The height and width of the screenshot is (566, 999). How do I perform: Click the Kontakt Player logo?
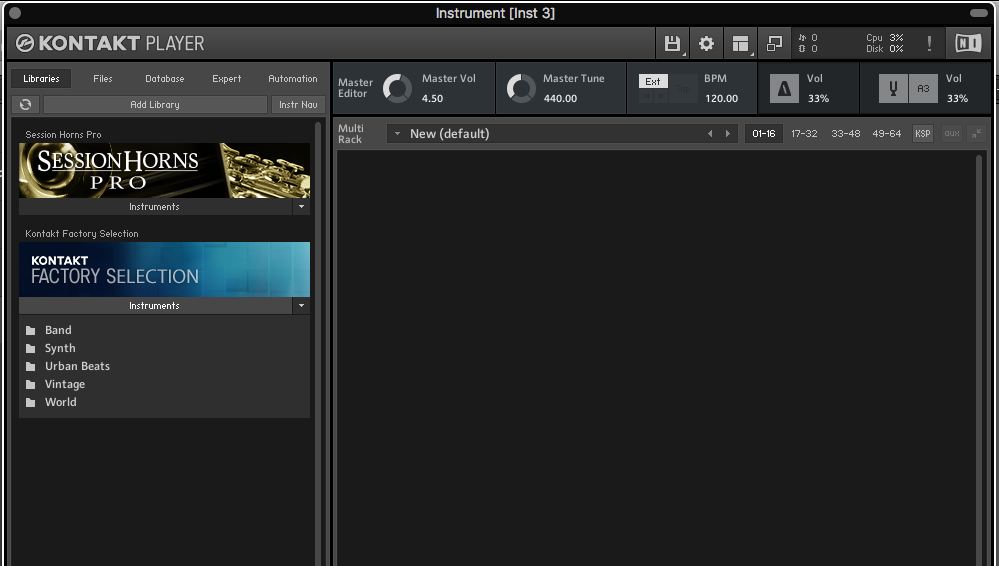(x=110, y=43)
